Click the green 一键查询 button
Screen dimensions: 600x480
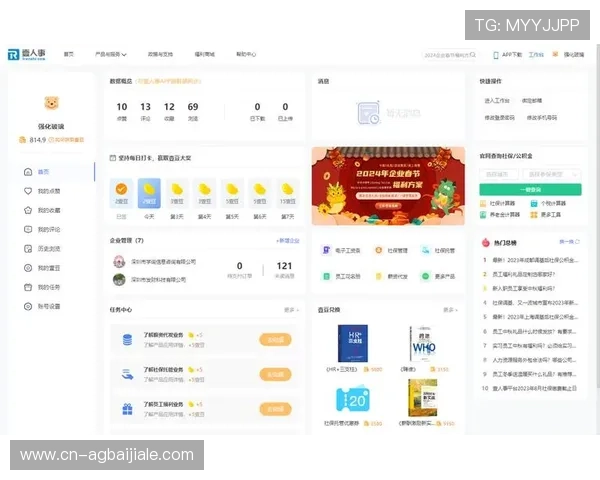coord(530,189)
